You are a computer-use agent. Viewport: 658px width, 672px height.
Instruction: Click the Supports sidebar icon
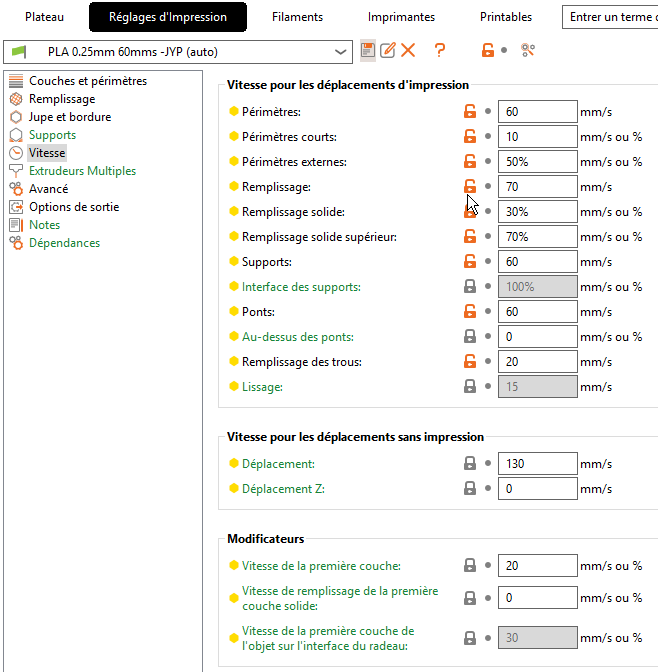[x=16, y=135]
